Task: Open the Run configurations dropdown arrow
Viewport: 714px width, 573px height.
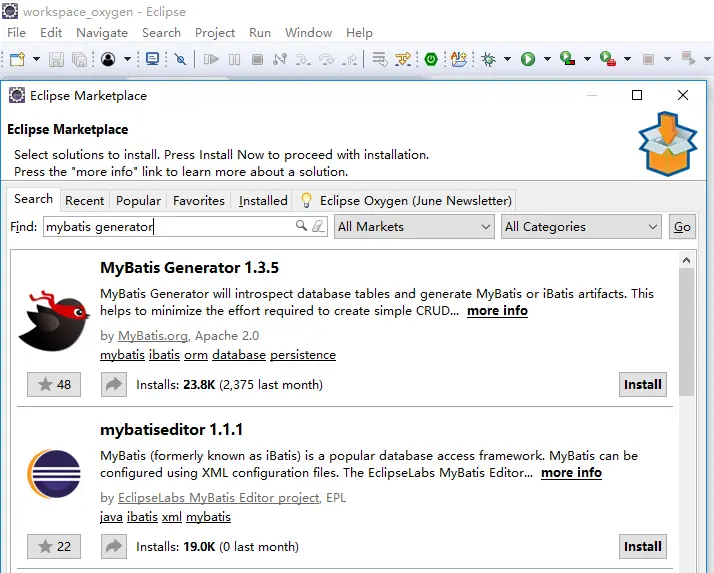Action: 547,59
